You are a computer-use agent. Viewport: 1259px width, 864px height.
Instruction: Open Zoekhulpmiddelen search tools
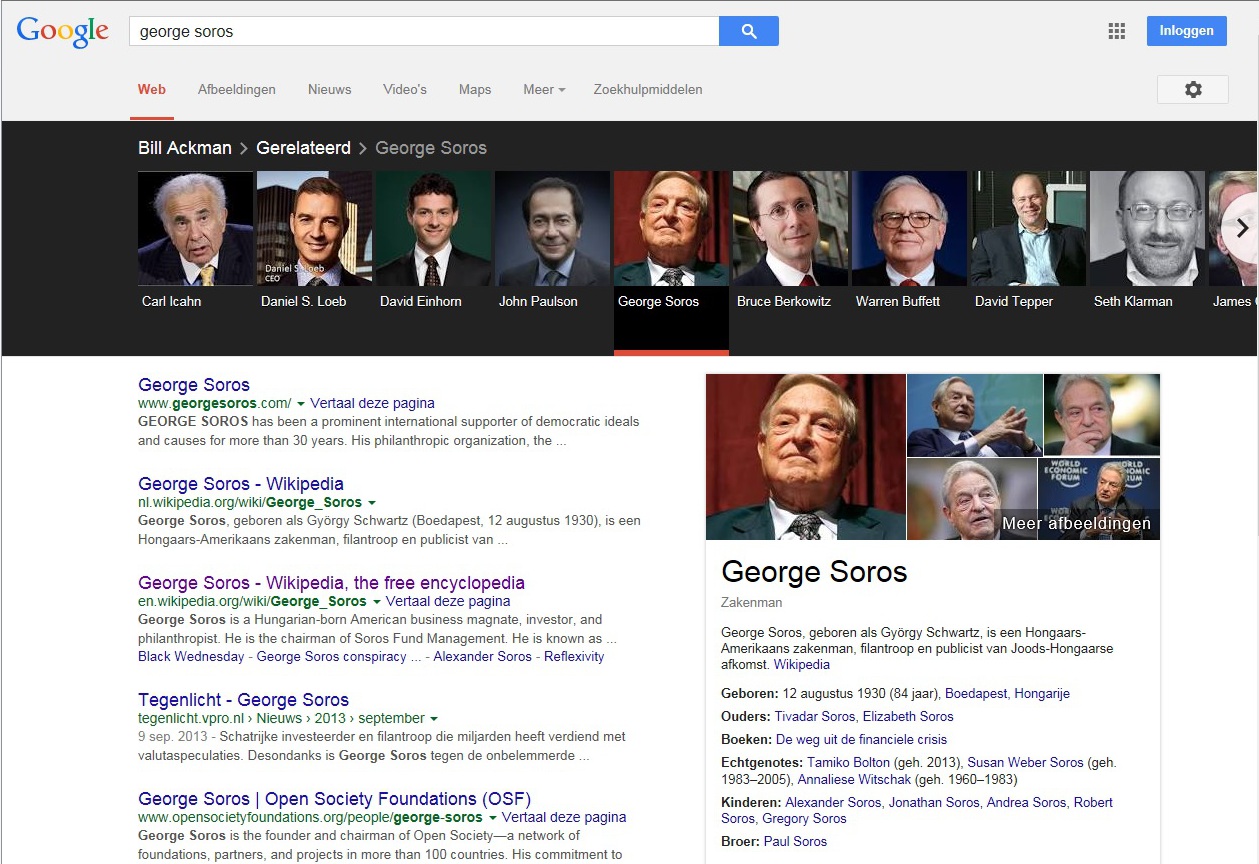click(x=648, y=89)
